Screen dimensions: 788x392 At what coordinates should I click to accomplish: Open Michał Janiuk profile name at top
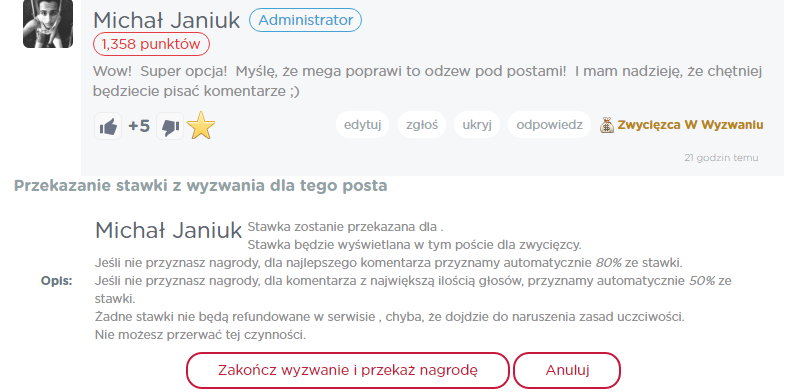click(166, 21)
